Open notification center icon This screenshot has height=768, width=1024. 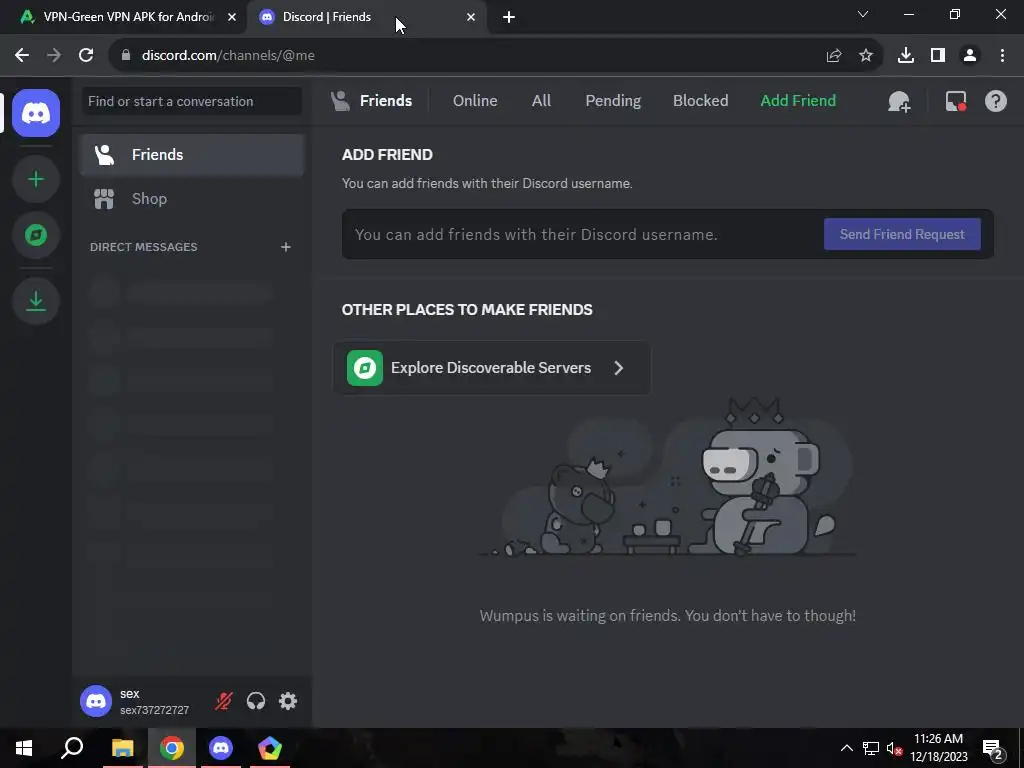tap(993, 748)
